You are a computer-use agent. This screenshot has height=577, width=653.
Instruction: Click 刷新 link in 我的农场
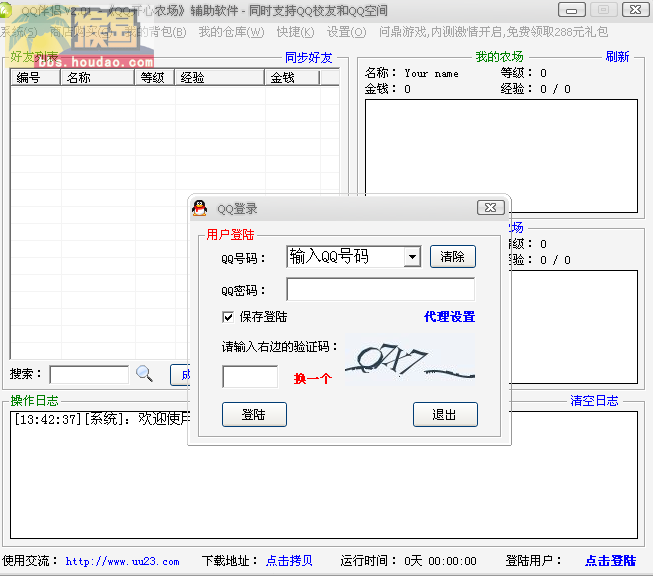[617, 57]
